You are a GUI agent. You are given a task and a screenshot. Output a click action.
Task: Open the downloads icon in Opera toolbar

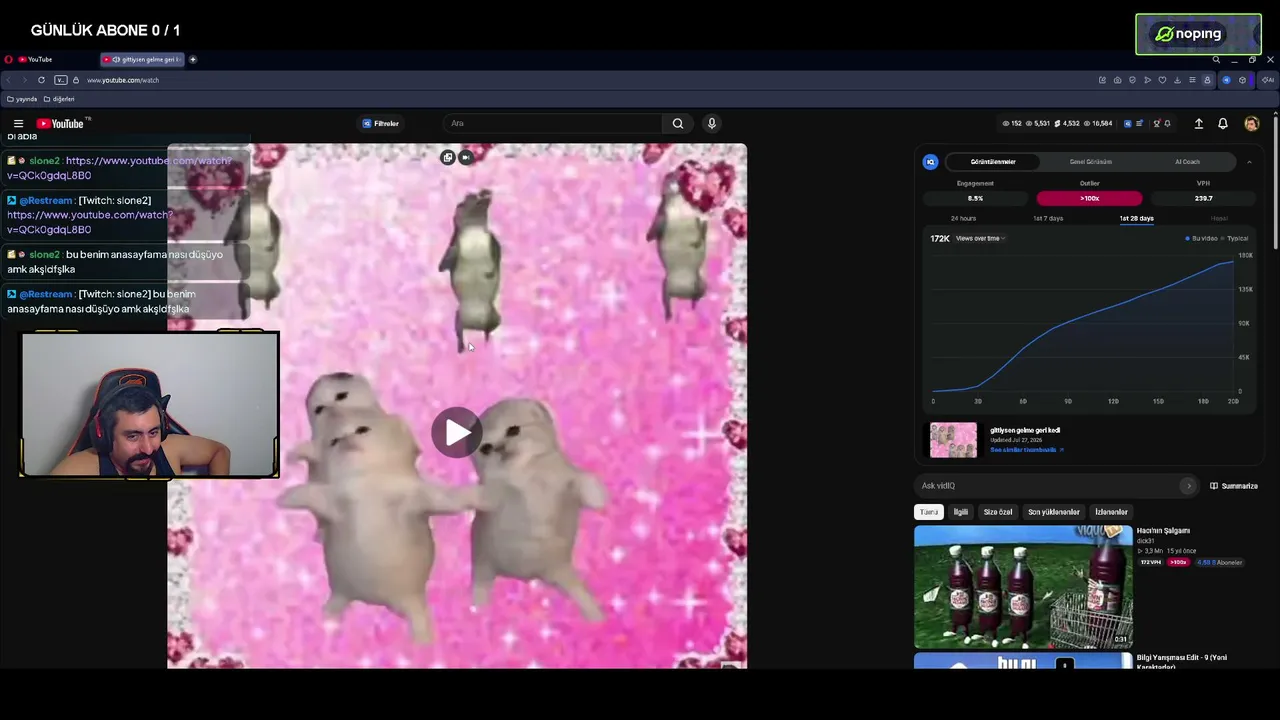click(1177, 80)
